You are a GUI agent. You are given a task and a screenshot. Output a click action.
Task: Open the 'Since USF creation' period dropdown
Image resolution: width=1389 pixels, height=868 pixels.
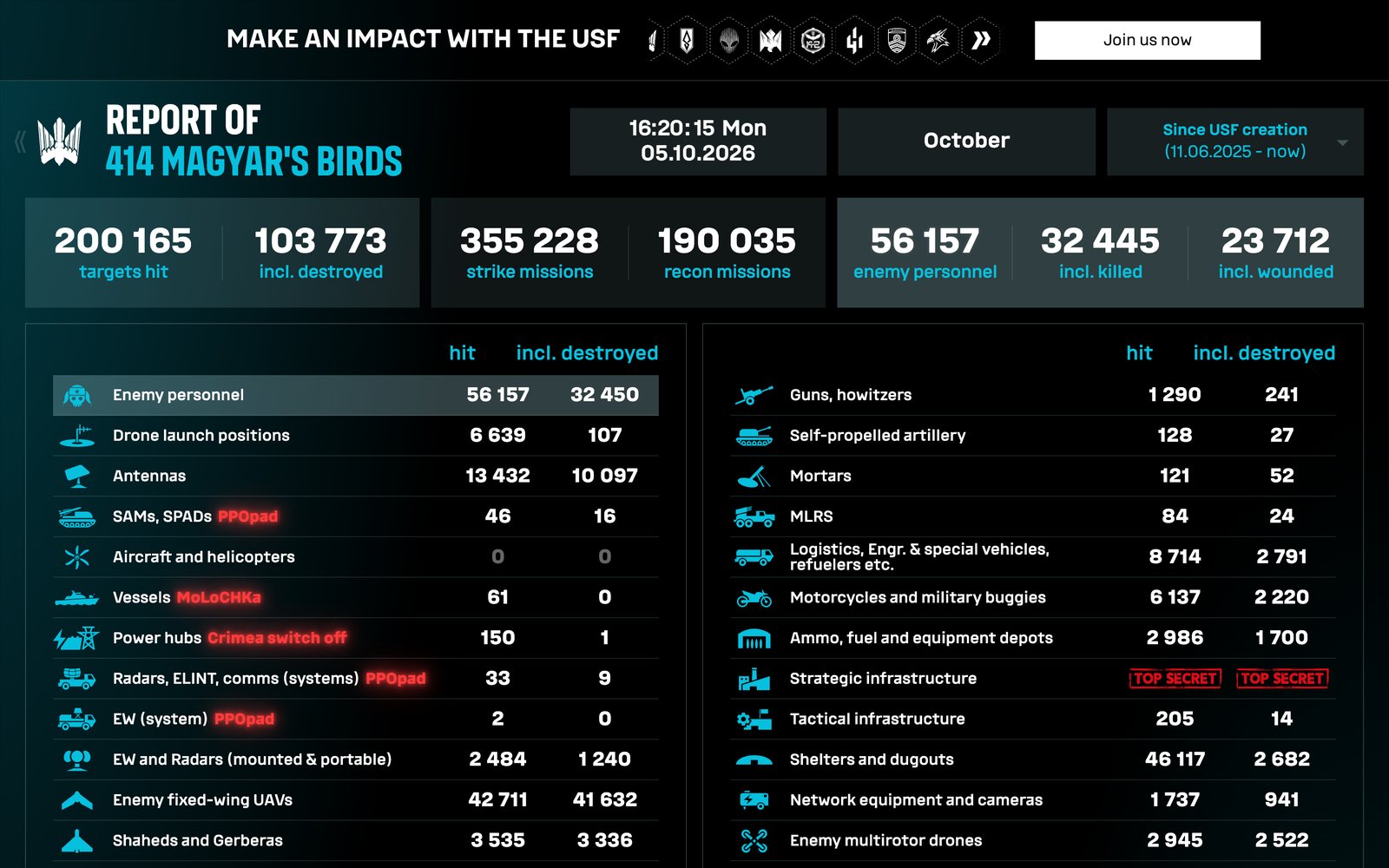[1234, 141]
